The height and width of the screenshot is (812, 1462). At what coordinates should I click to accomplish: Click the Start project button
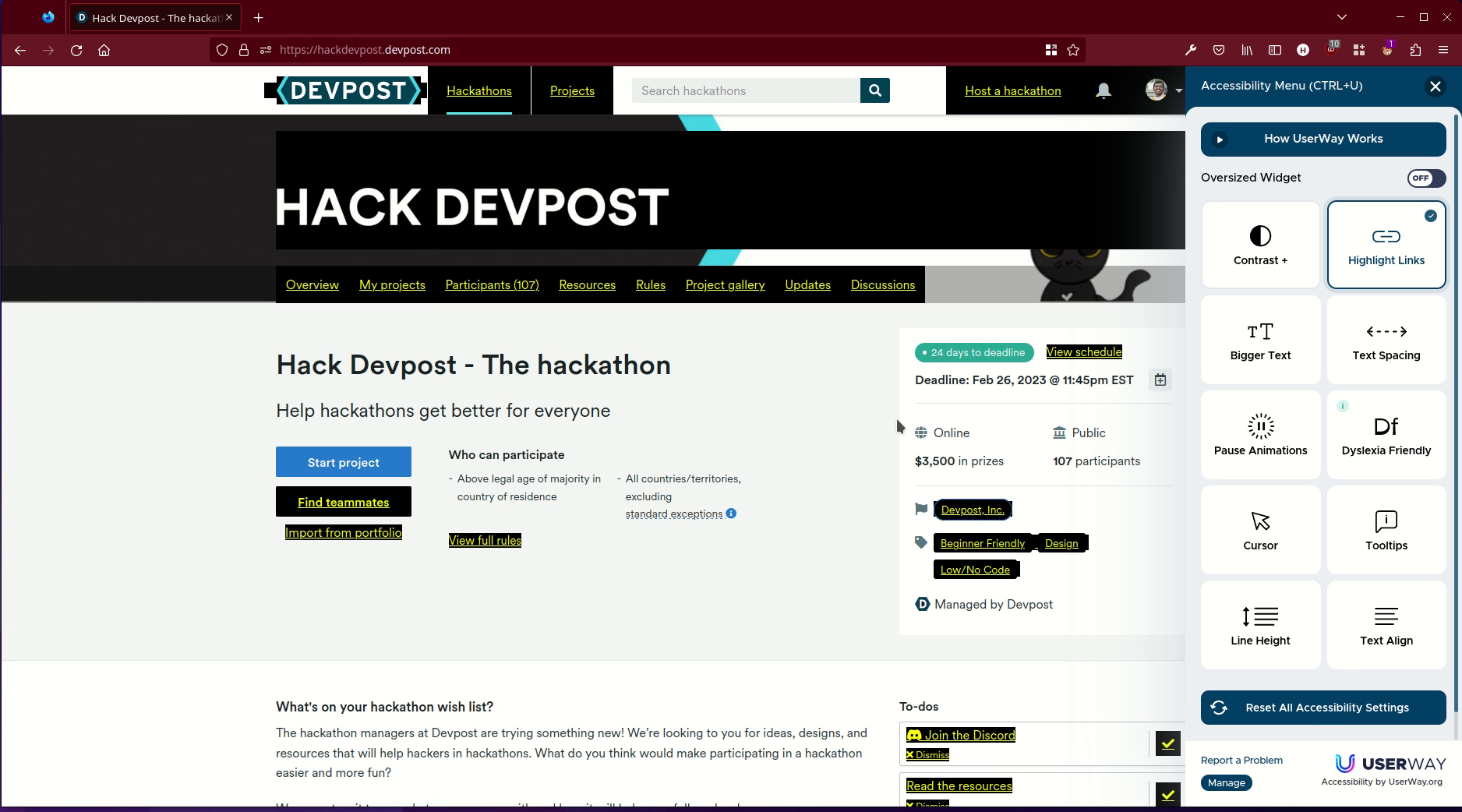click(343, 461)
